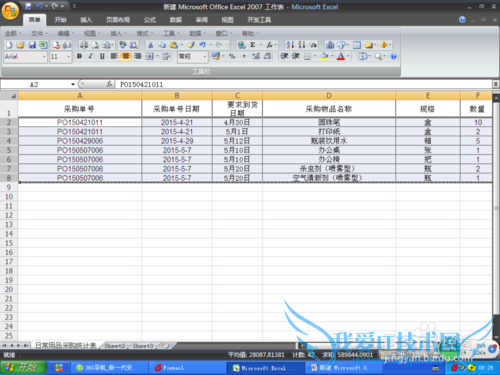Click the Cut scissors icon
The image size is (500, 375).
pyautogui.click(x=151, y=45)
